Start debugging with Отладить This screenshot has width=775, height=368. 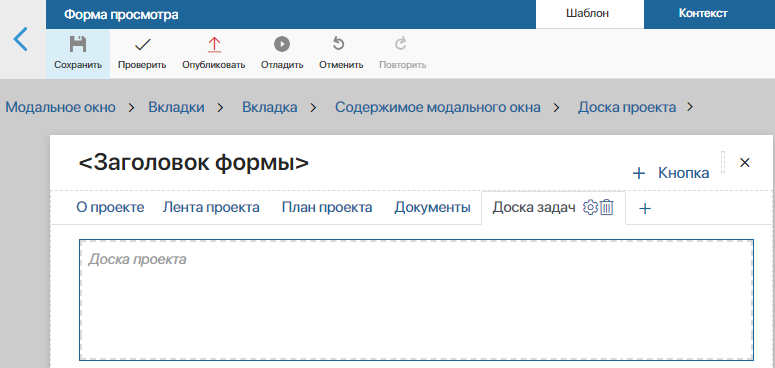click(x=282, y=53)
